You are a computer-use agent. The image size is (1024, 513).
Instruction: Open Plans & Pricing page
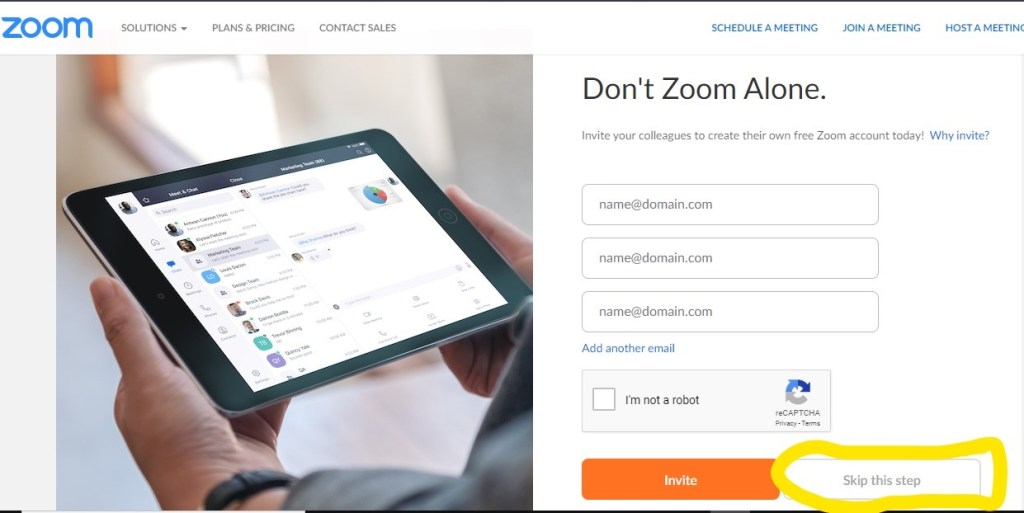253,28
